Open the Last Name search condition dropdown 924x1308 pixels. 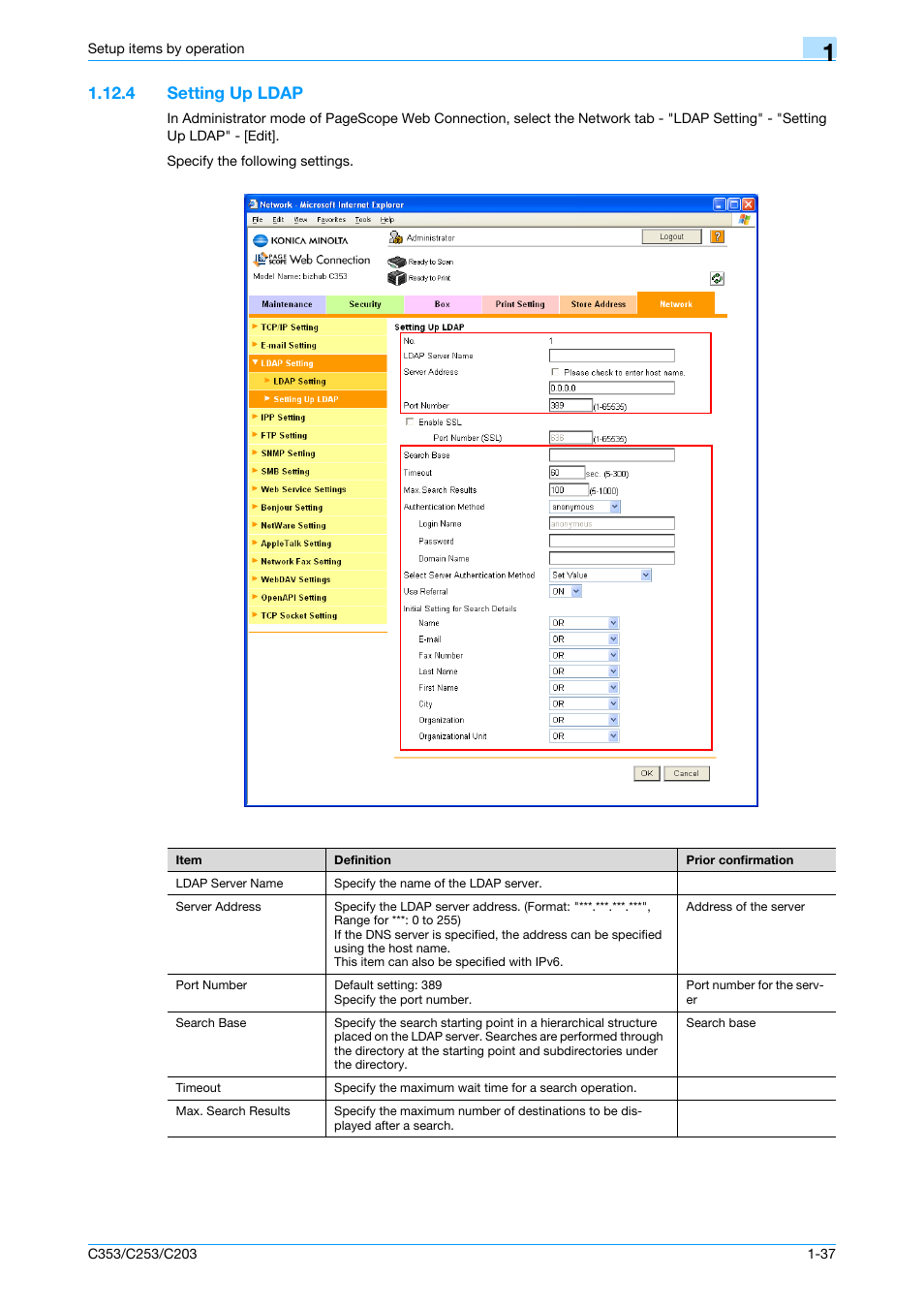[613, 671]
